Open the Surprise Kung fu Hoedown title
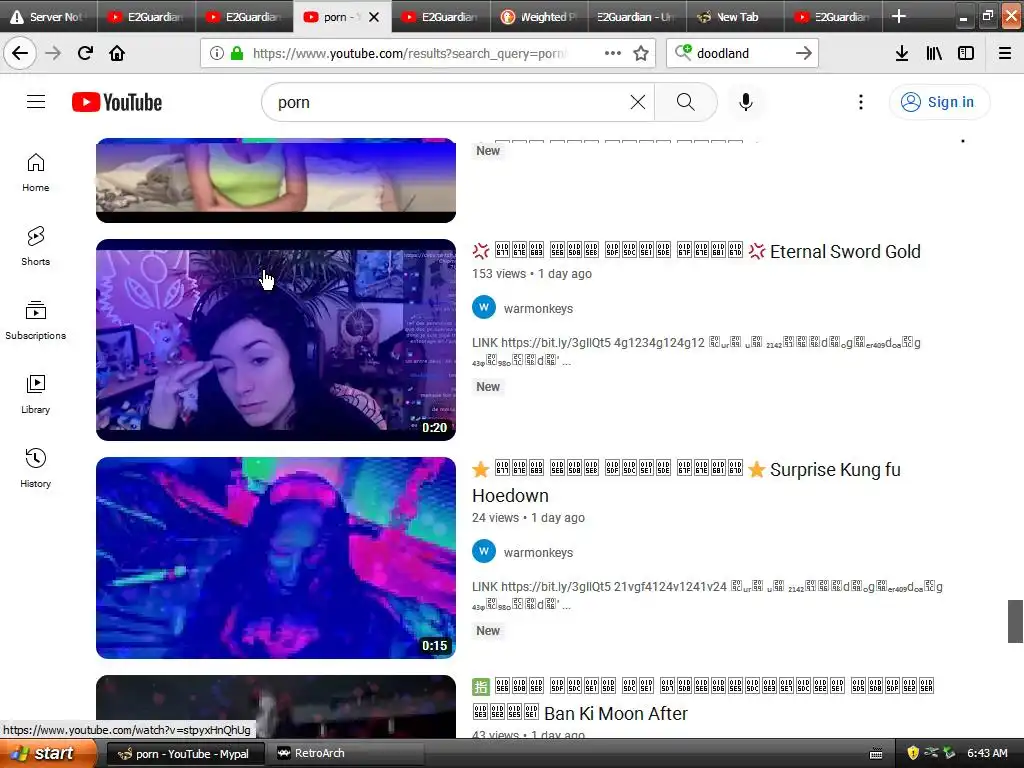The height and width of the screenshot is (768, 1024). [686, 482]
